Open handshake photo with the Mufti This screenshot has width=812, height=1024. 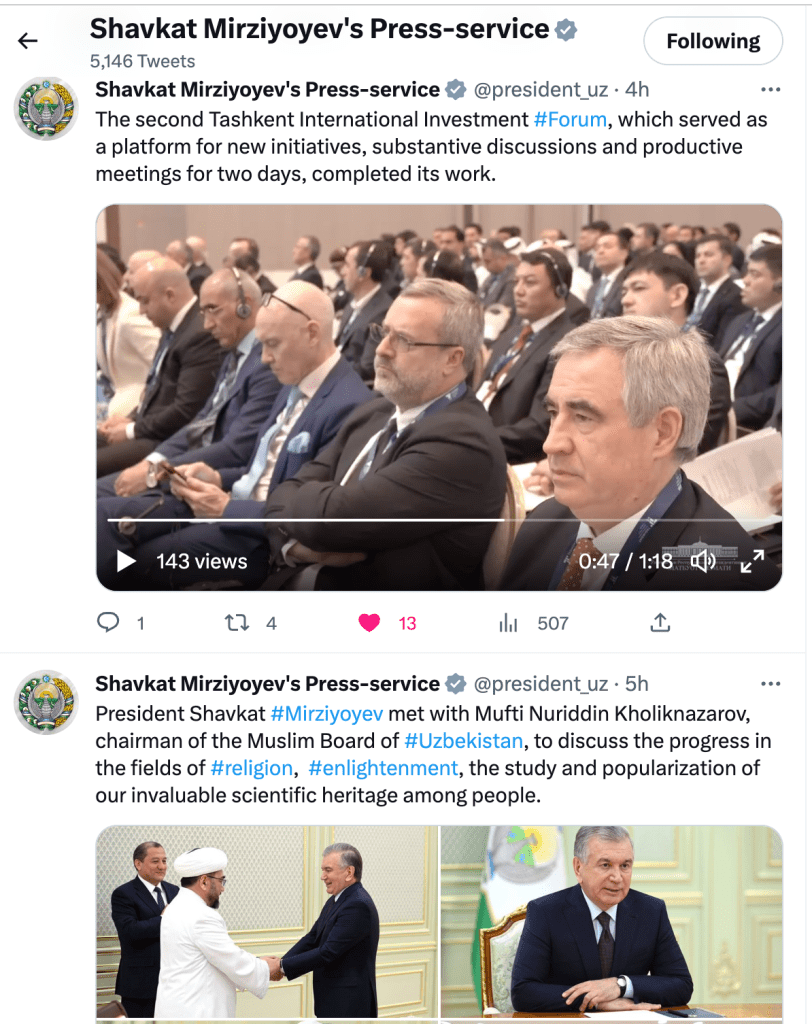coord(267,921)
